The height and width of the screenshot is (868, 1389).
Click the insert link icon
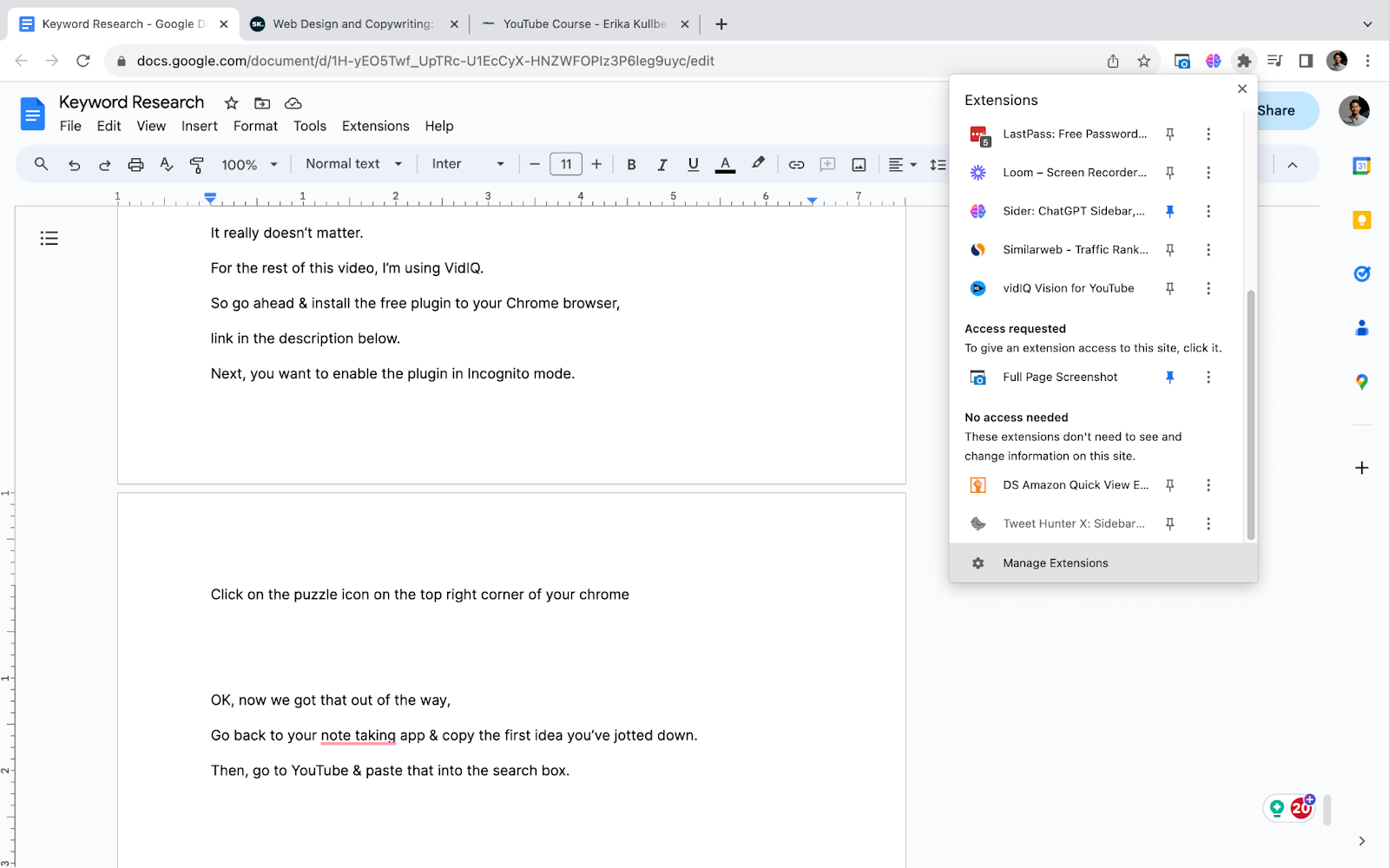[796, 164]
